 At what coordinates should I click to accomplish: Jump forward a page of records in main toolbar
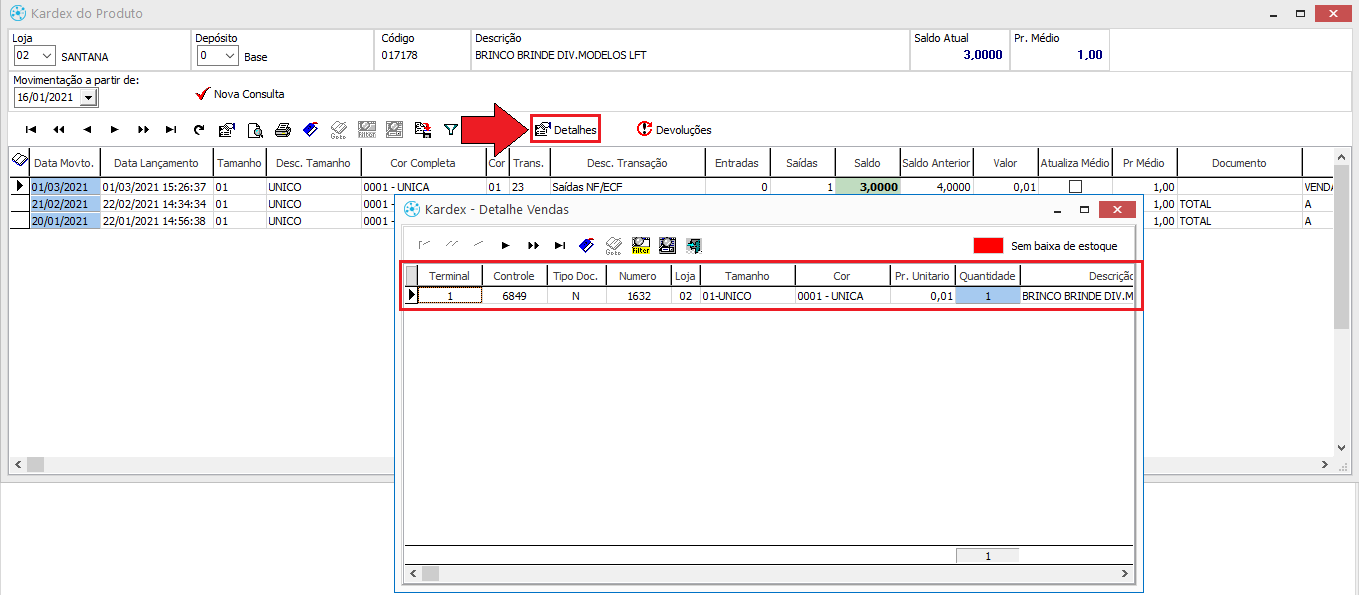point(143,130)
